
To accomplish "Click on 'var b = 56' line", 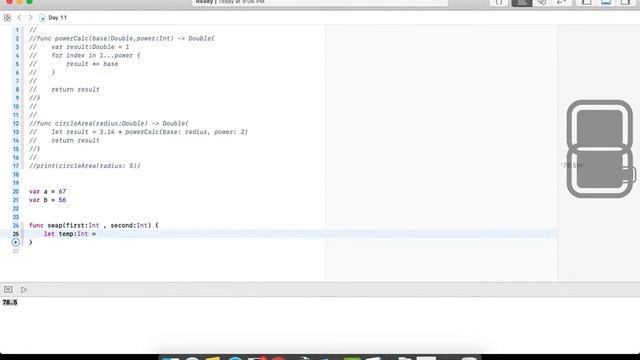I will (47, 200).
